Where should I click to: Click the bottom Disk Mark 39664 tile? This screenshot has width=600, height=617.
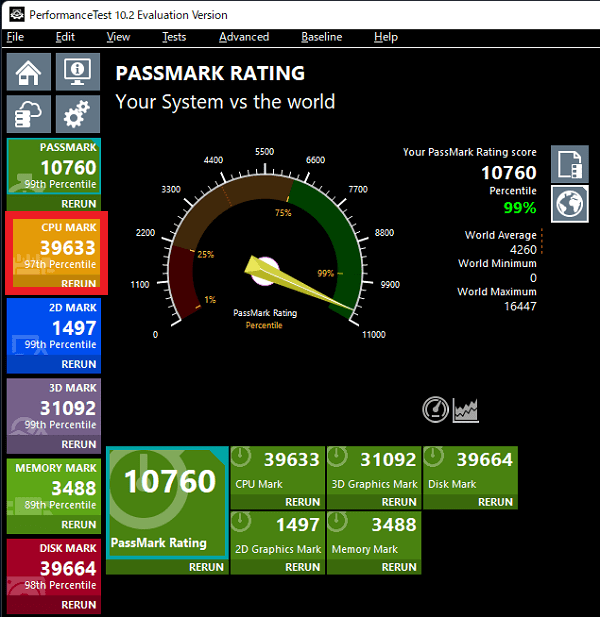471,470
